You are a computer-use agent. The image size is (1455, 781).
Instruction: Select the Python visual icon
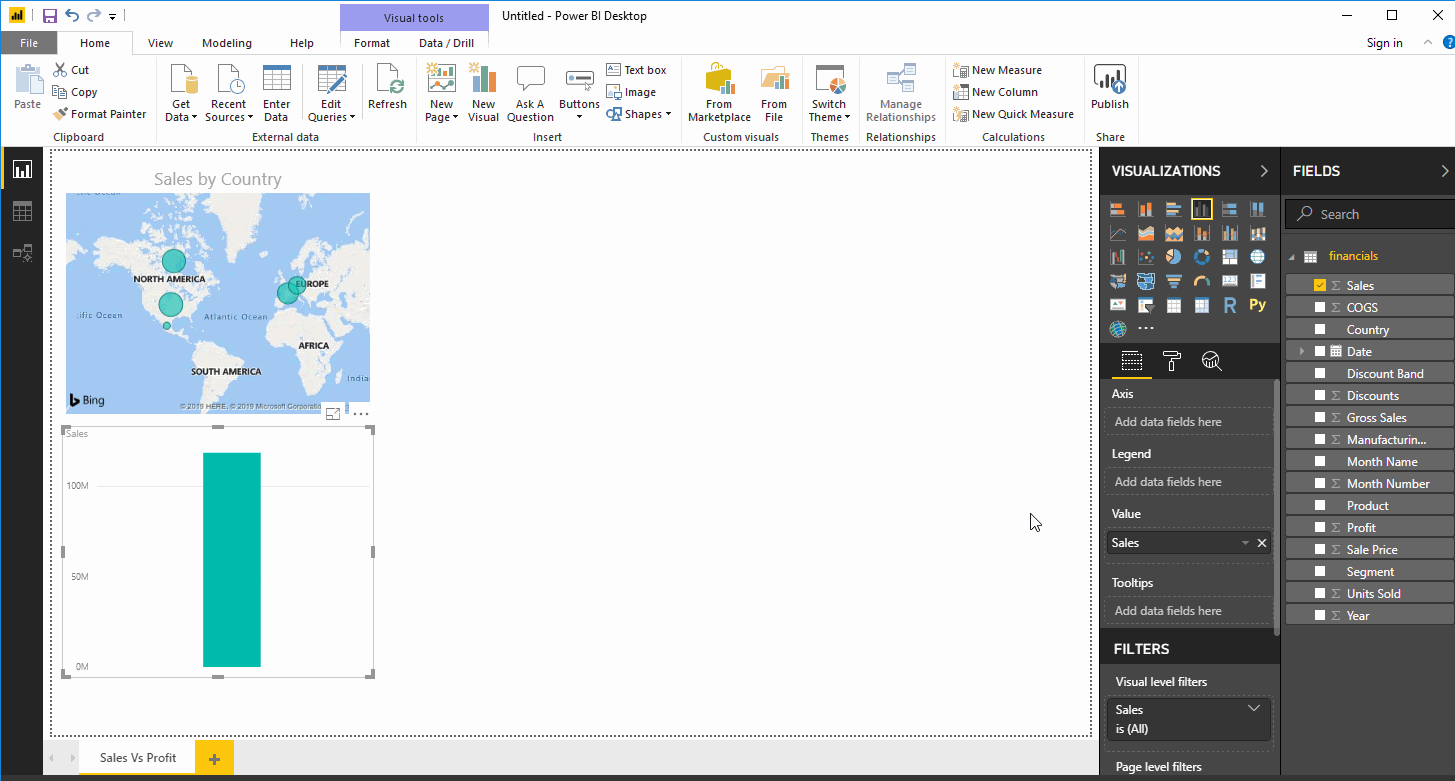tap(1258, 305)
